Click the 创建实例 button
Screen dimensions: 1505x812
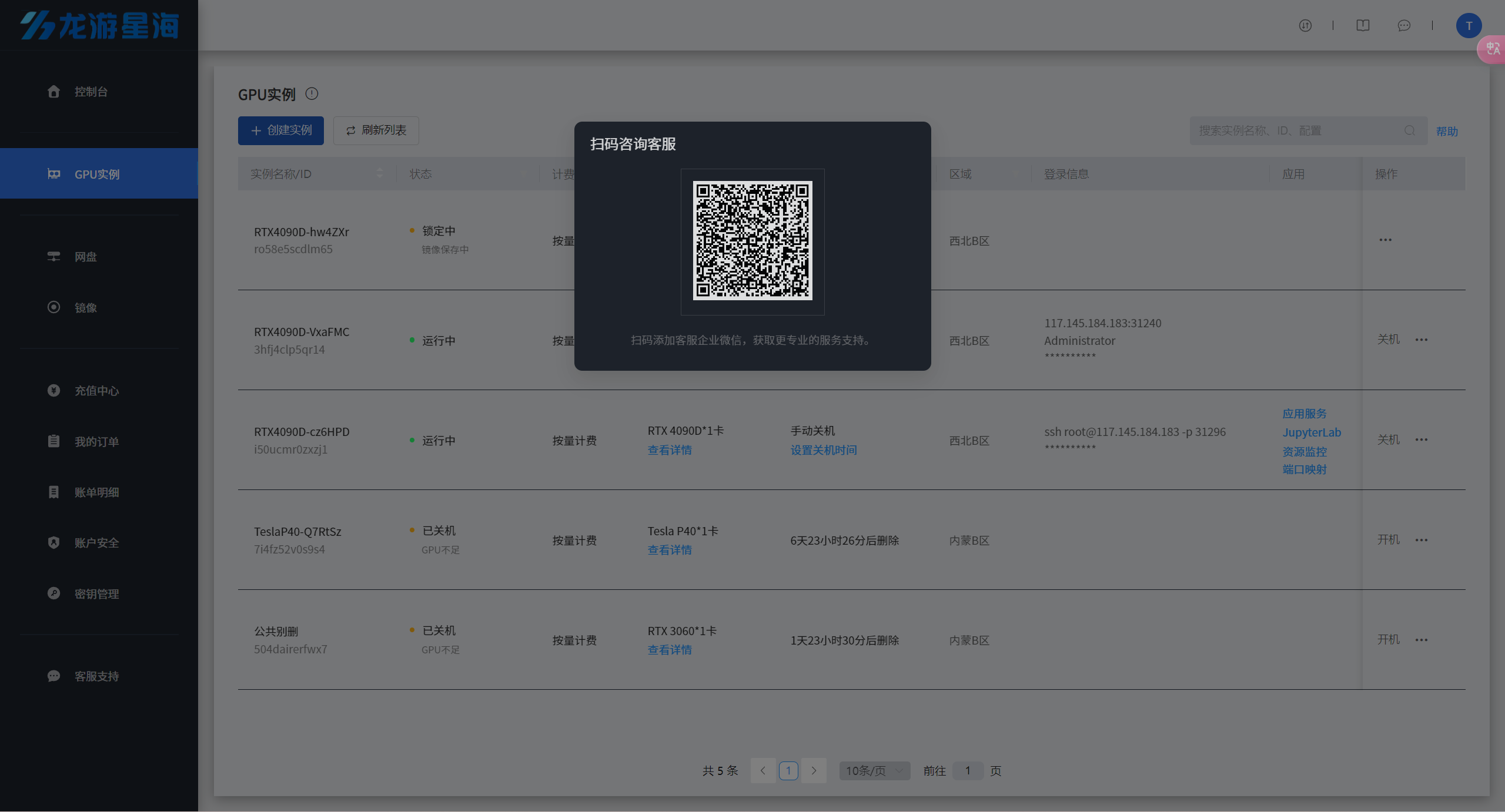click(281, 130)
